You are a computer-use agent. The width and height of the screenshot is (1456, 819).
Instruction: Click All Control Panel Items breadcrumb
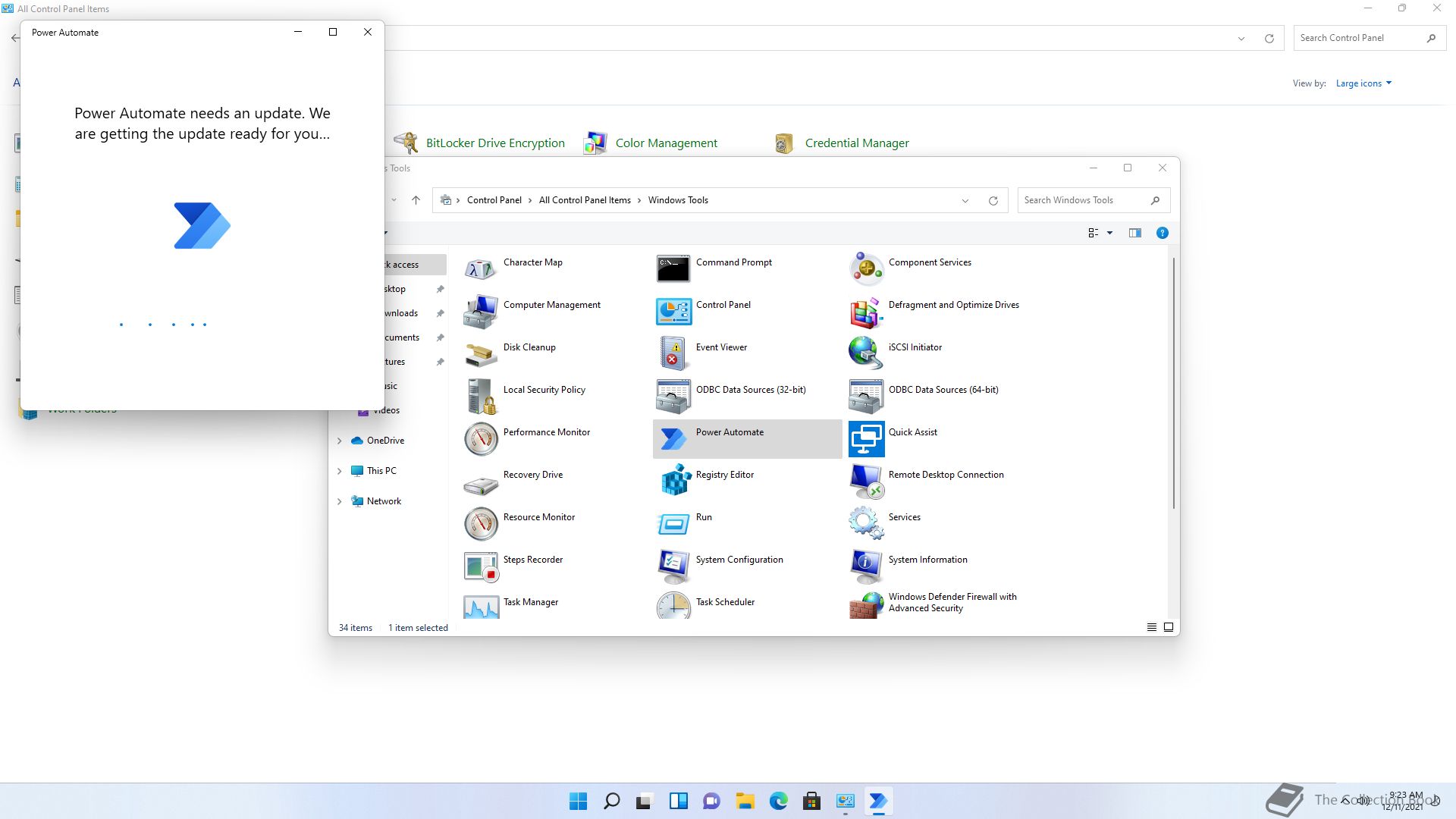click(x=585, y=200)
